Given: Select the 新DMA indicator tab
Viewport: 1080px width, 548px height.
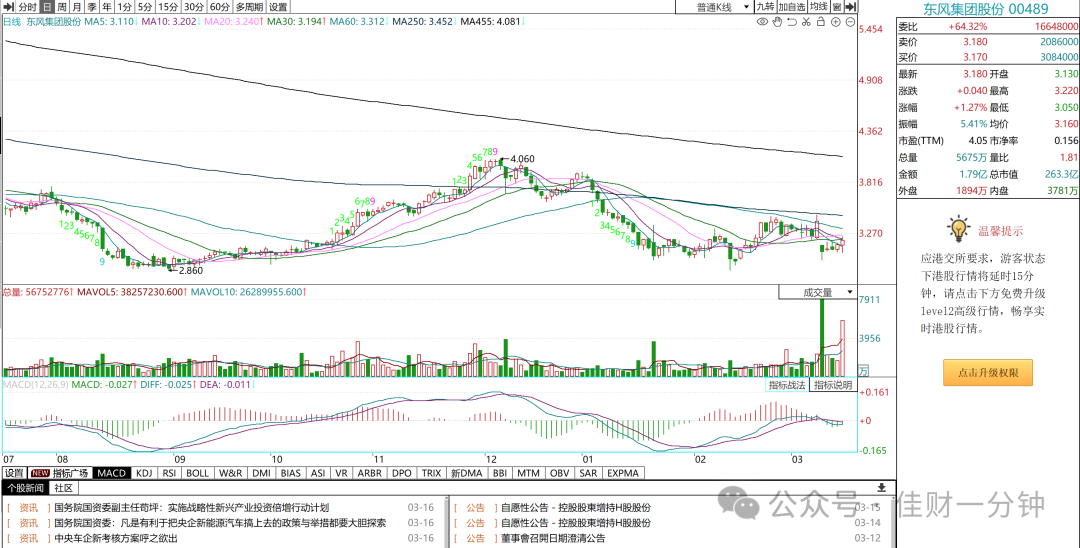Looking at the screenshot, I should point(466,474).
